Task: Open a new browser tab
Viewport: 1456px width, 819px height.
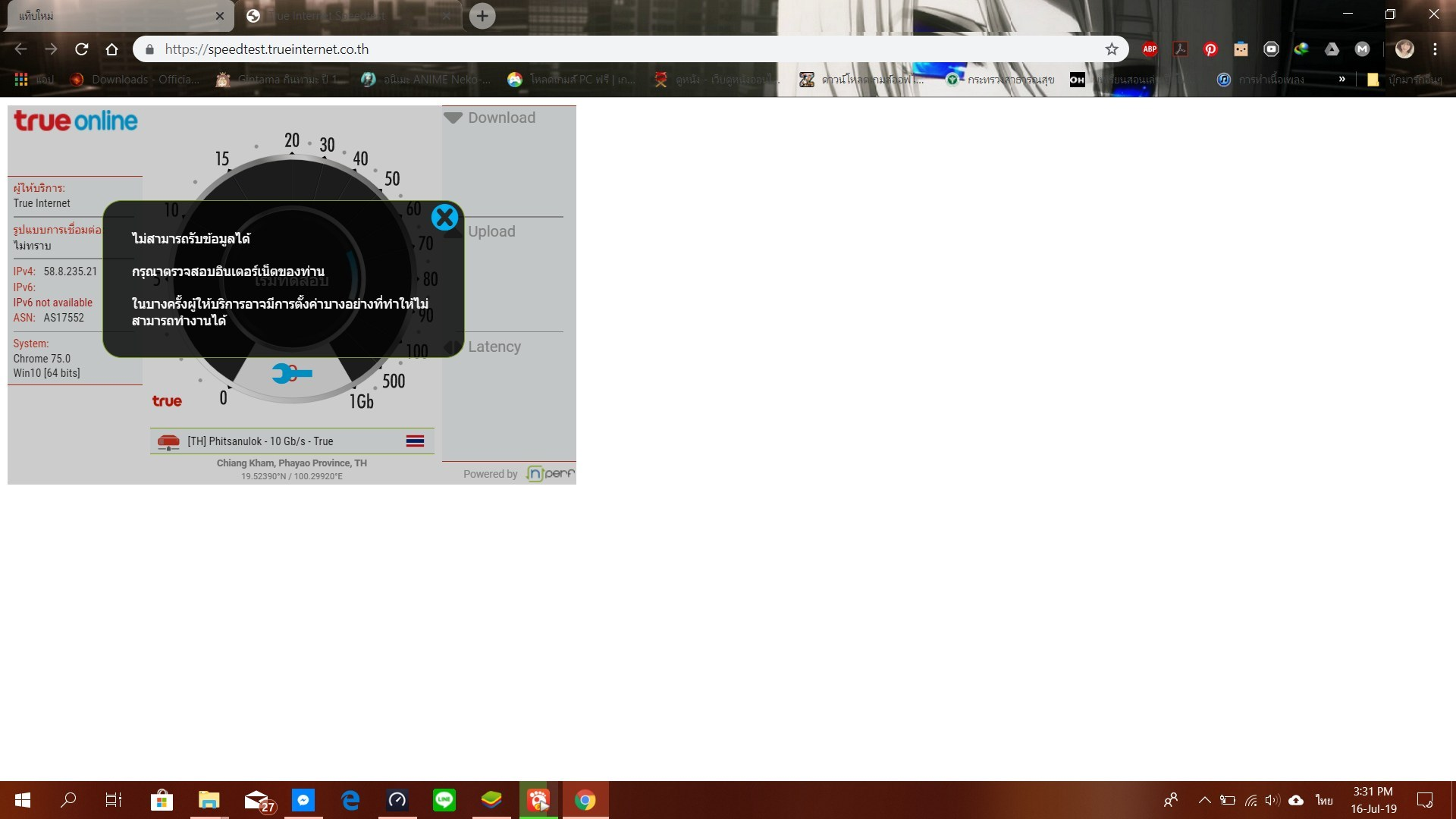Action: [482, 16]
